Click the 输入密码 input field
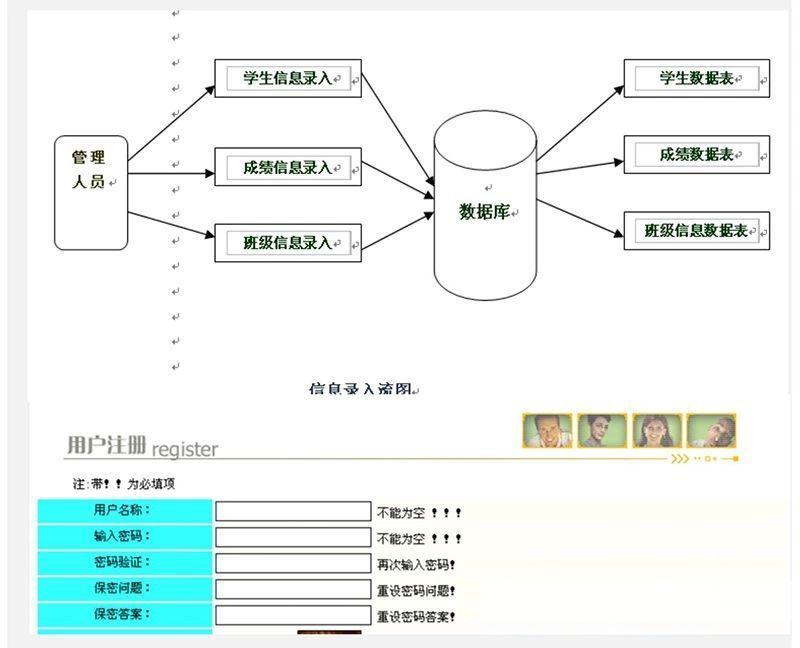800x648 pixels. (x=293, y=537)
